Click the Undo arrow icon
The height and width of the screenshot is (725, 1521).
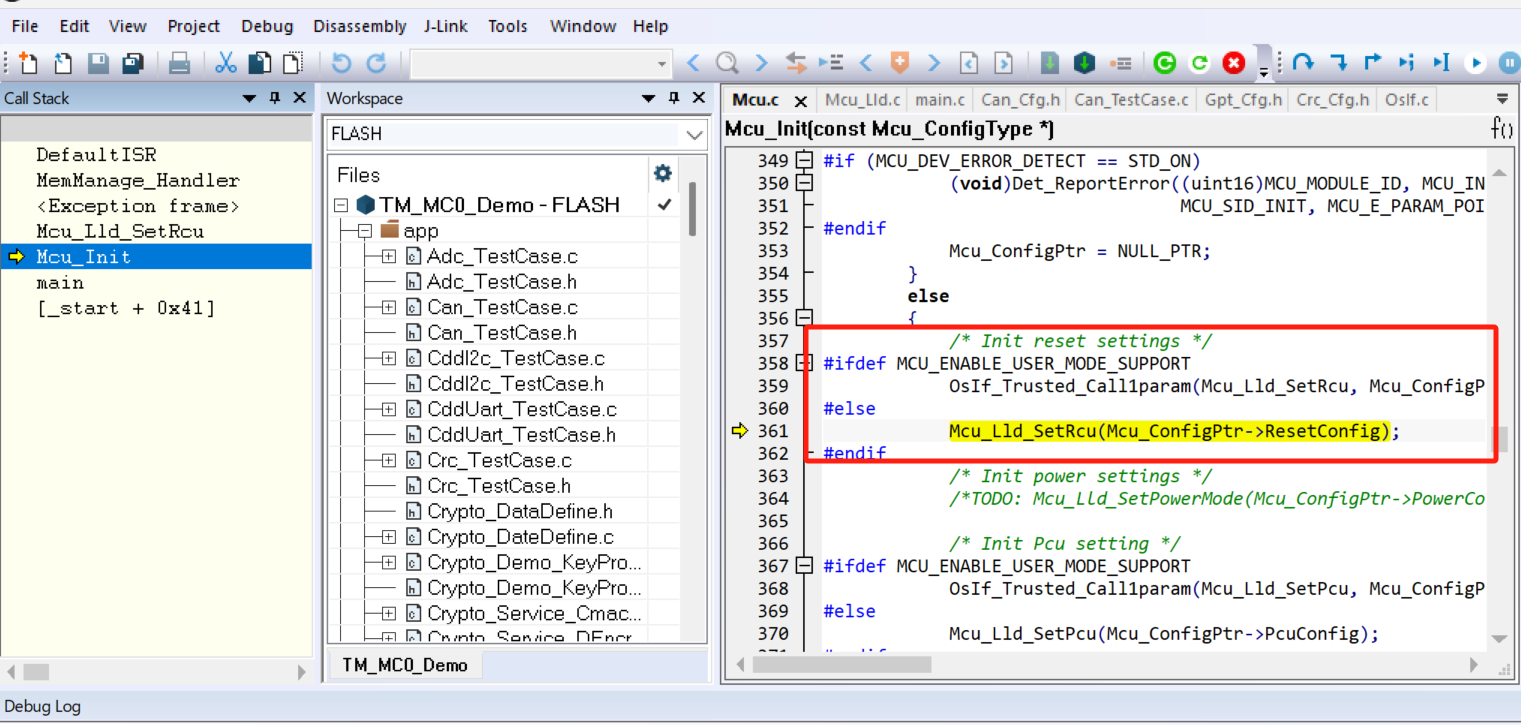(341, 63)
